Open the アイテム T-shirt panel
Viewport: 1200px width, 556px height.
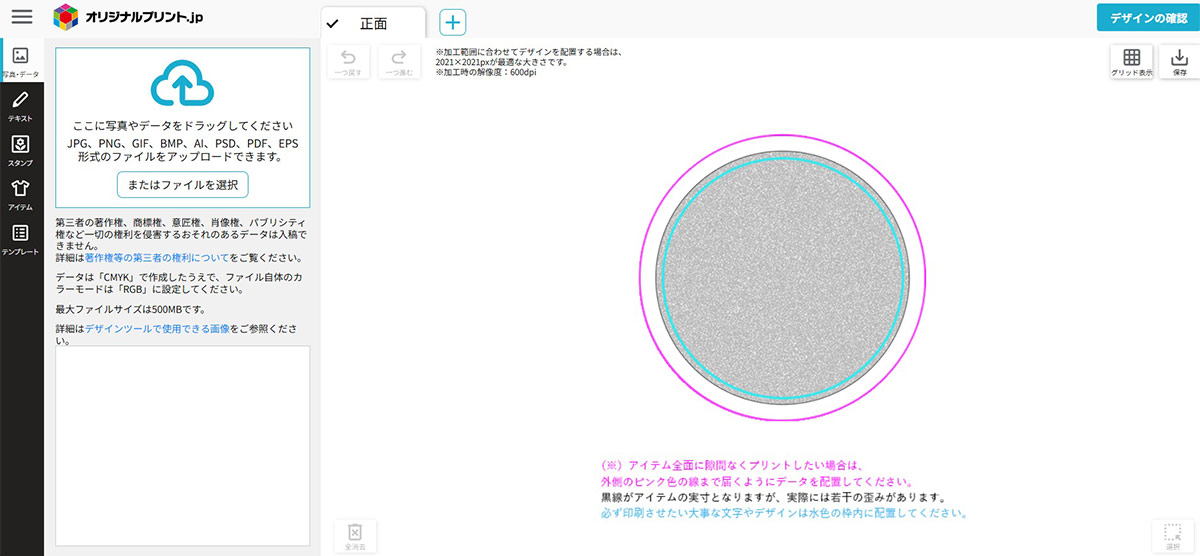(21, 195)
